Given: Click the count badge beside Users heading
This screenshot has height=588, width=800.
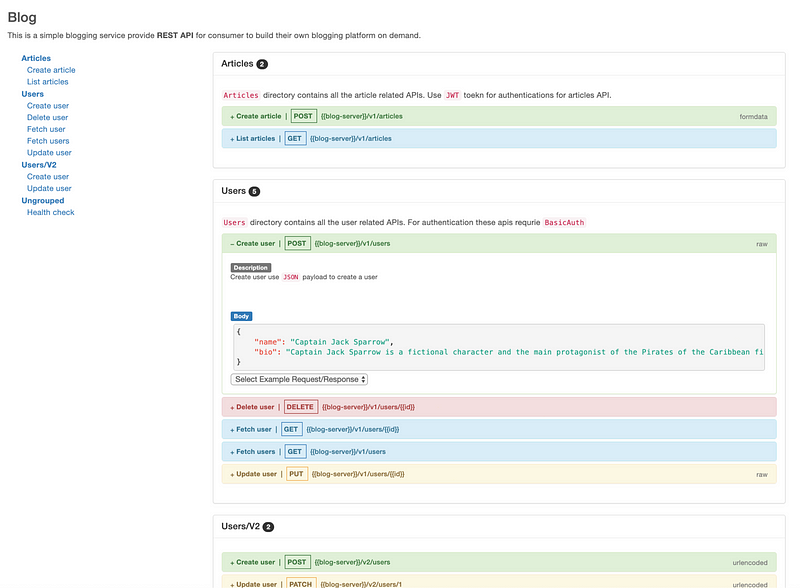Looking at the screenshot, I should [x=254, y=190].
